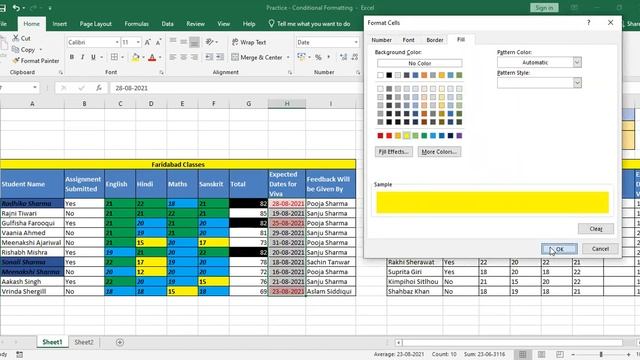Click the Format Cells help question mark
Image resolution: width=640 pixels, height=360 pixels.
(589, 22)
